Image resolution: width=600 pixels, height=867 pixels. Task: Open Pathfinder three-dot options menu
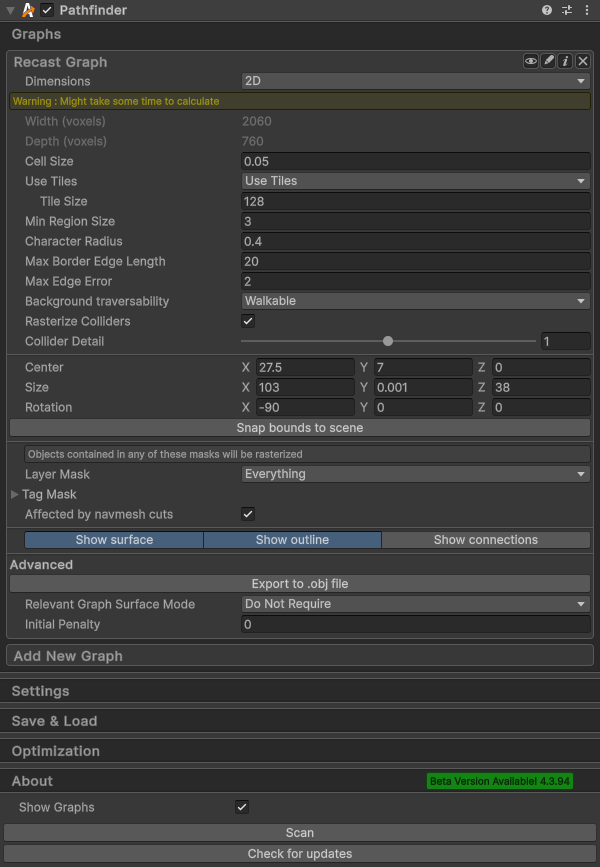tap(587, 10)
